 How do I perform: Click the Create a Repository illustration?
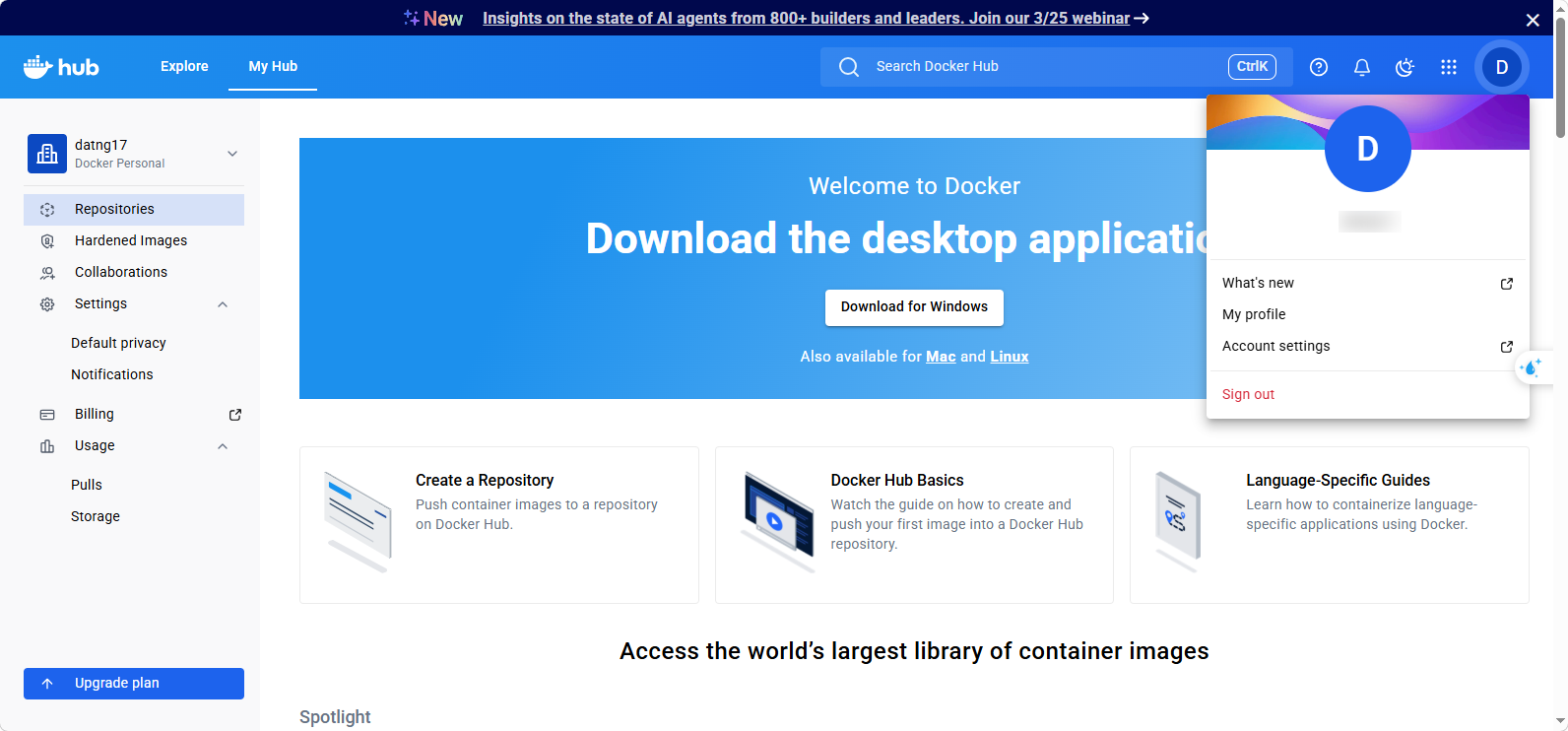click(359, 519)
